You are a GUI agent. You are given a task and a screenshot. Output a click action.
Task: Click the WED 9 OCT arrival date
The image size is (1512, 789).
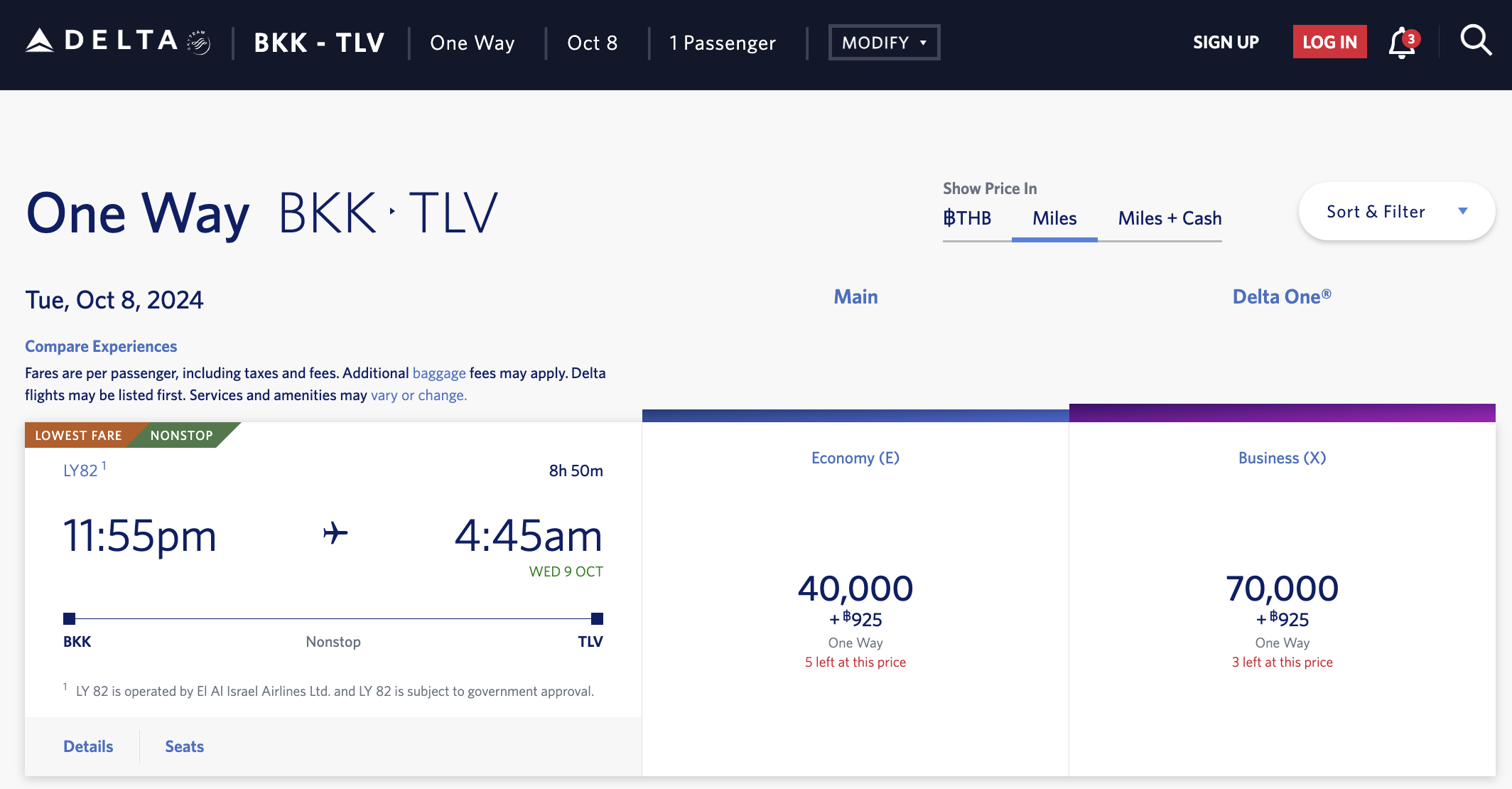click(566, 571)
